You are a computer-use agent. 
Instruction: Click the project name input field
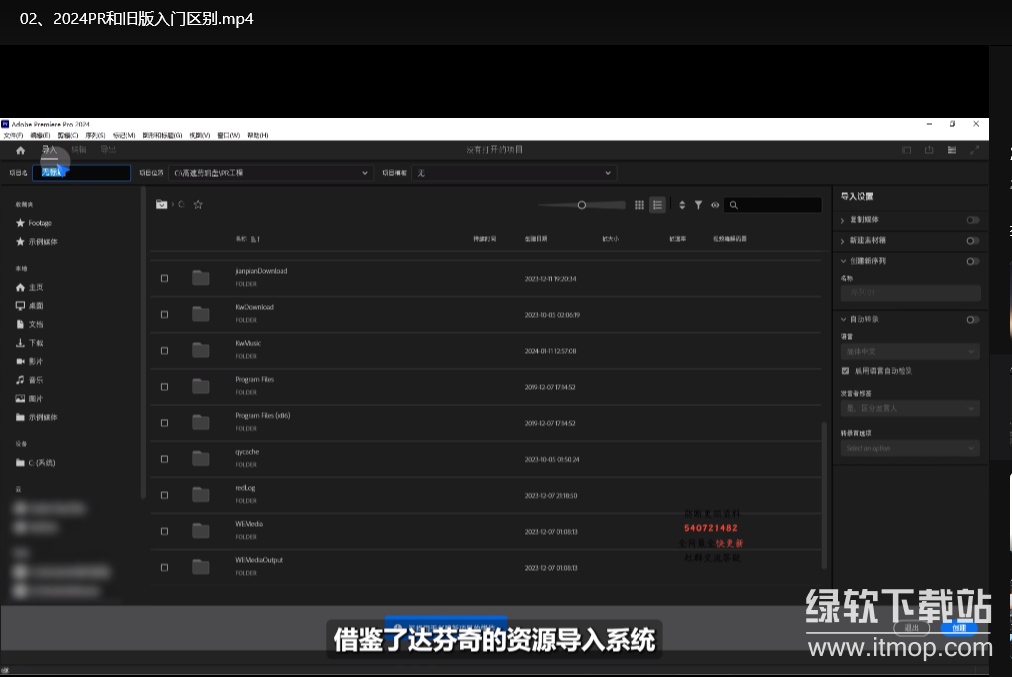[x=81, y=173]
